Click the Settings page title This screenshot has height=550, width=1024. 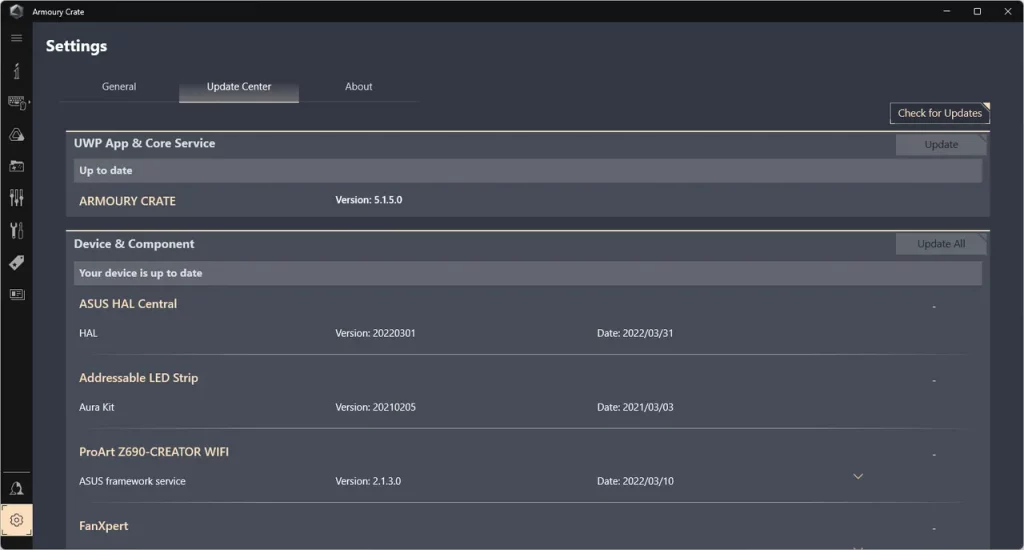coord(76,46)
